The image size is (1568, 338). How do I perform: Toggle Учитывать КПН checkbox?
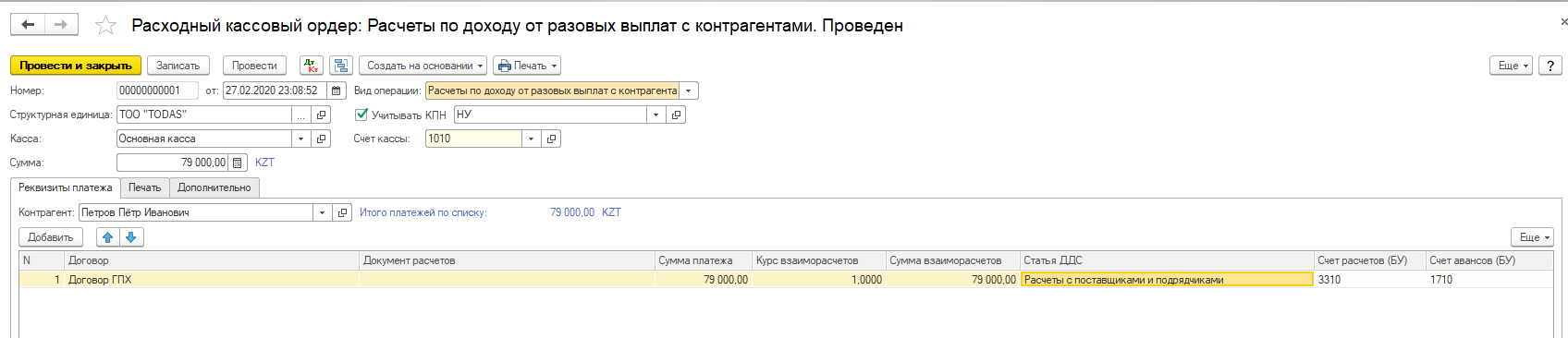[361, 115]
